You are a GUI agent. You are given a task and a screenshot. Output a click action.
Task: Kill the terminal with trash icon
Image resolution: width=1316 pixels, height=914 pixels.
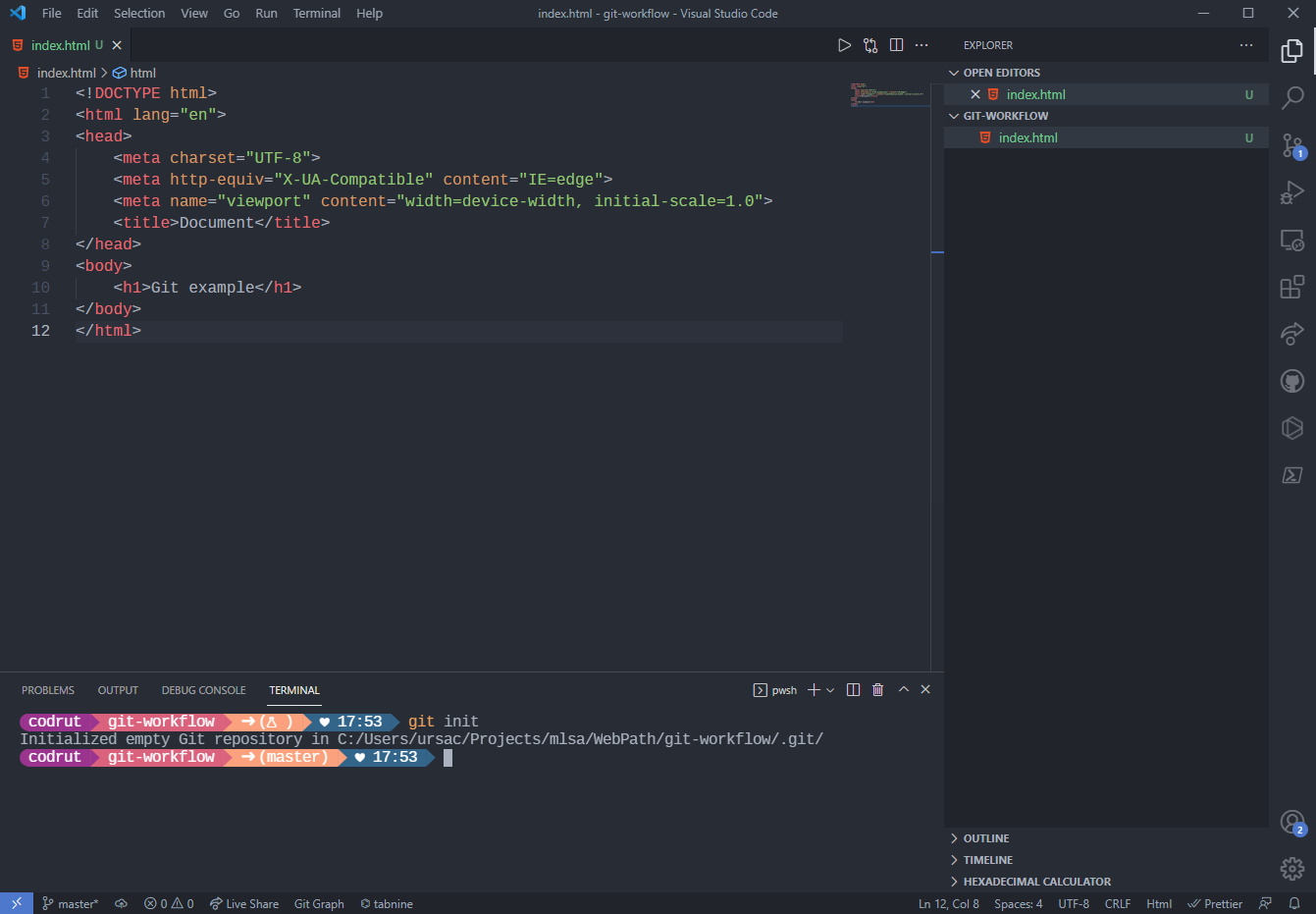(878, 690)
